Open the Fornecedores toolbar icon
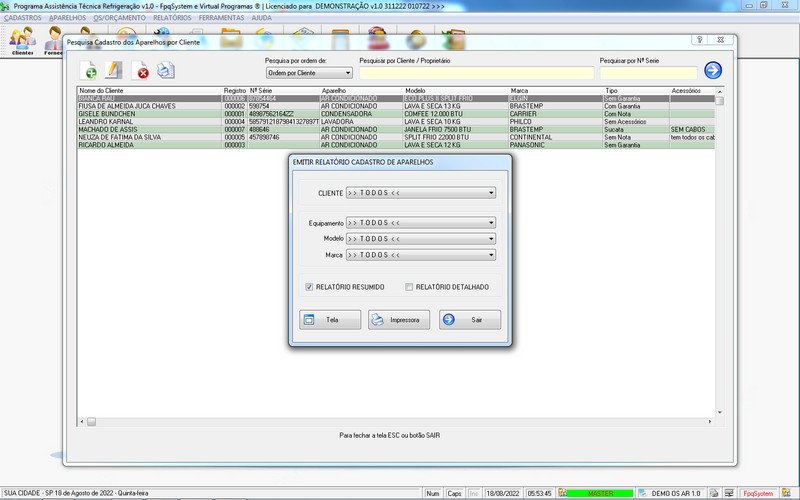 (53, 40)
